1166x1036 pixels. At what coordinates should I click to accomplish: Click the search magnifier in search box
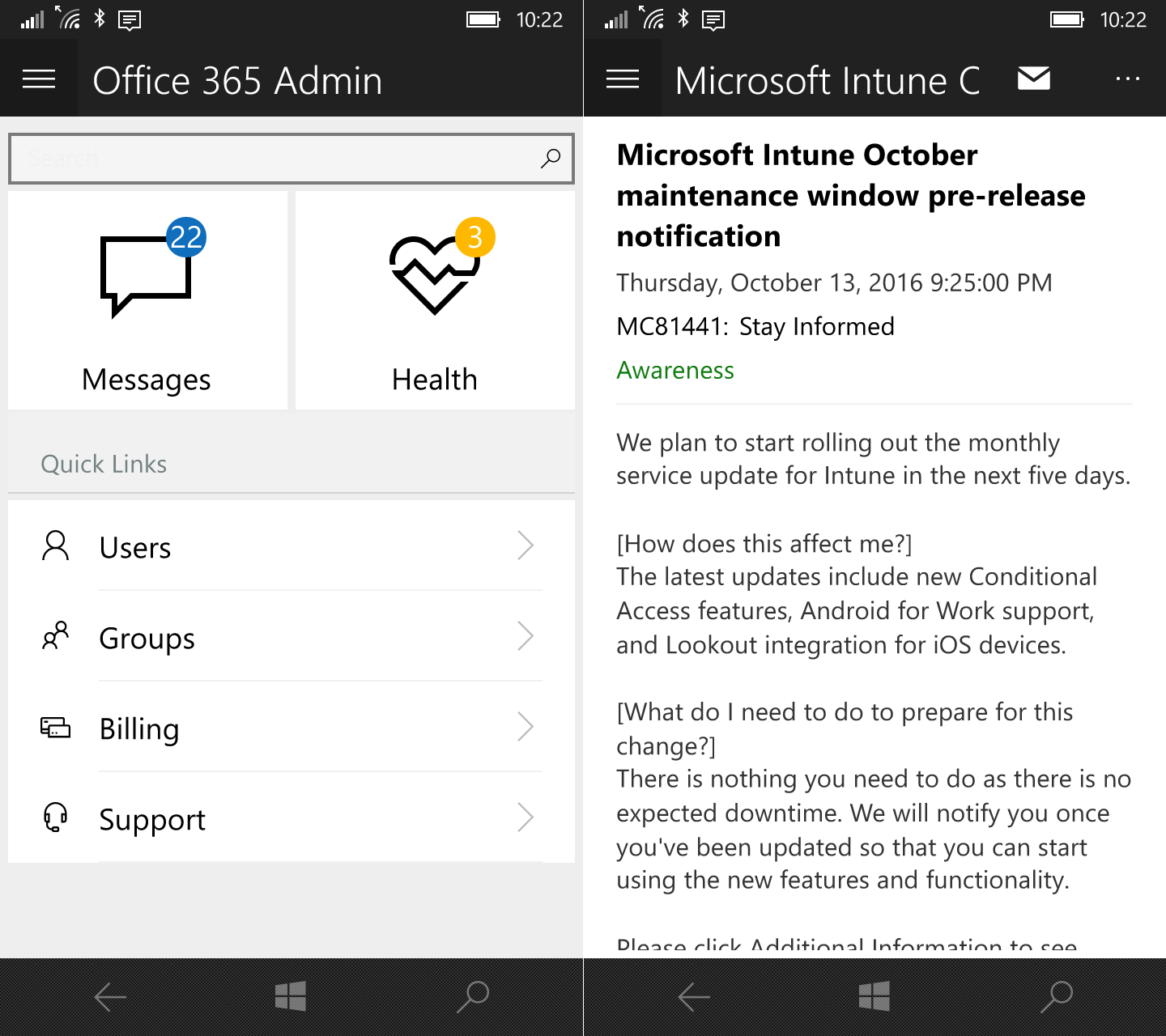[x=551, y=158]
